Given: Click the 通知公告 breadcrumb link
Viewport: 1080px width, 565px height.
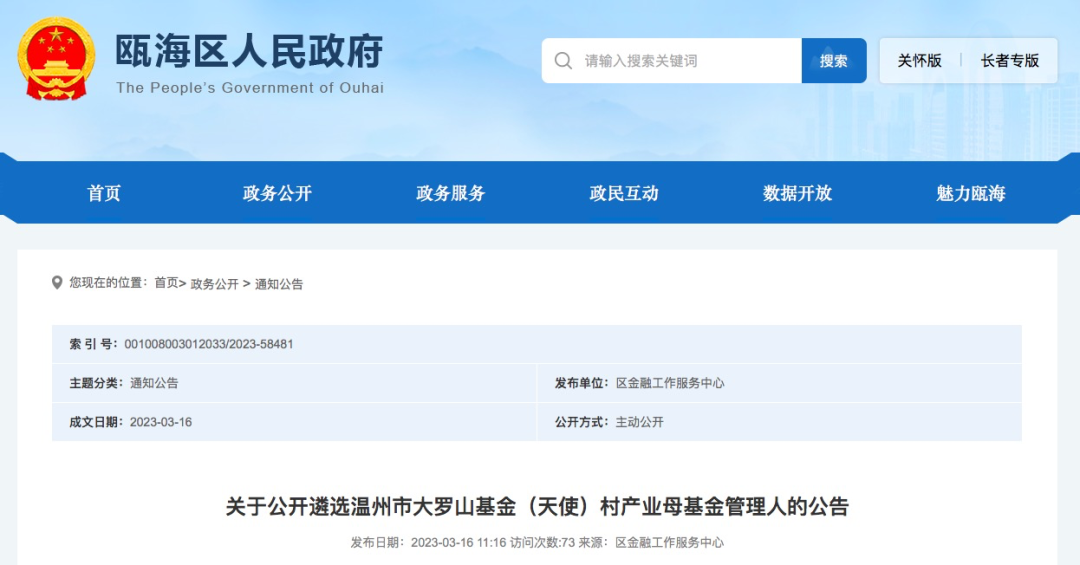Looking at the screenshot, I should [279, 284].
